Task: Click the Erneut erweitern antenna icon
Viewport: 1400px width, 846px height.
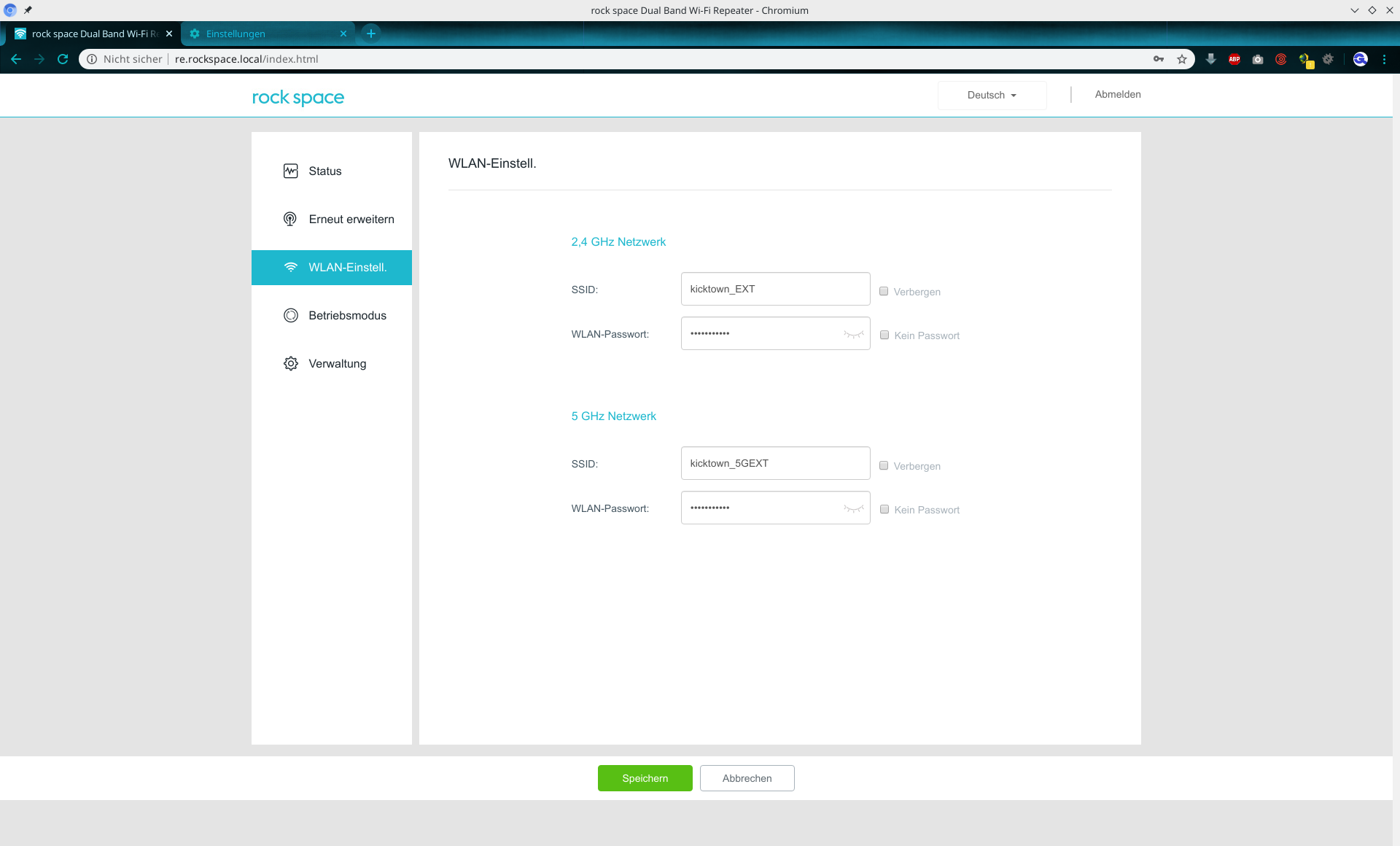Action: (290, 220)
